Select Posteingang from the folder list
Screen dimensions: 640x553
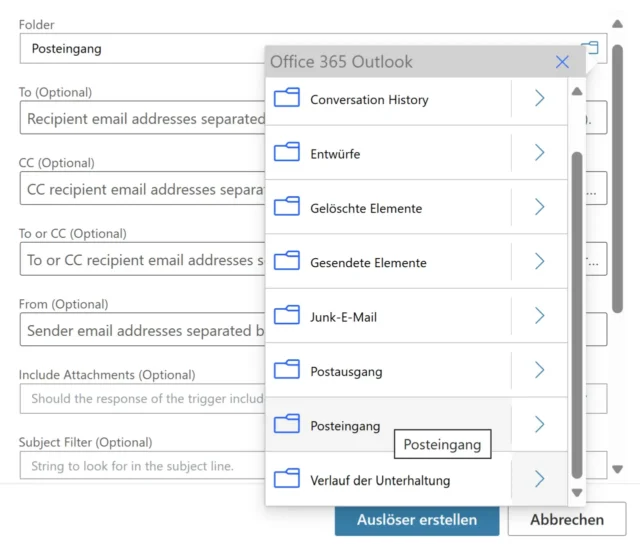[345, 425]
